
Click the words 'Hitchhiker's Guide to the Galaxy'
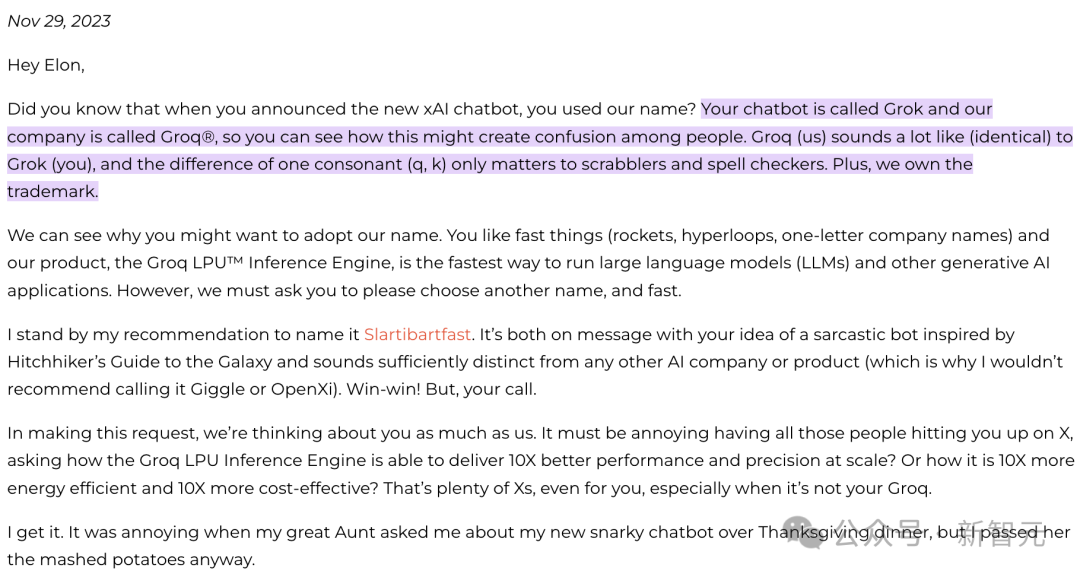(140, 362)
